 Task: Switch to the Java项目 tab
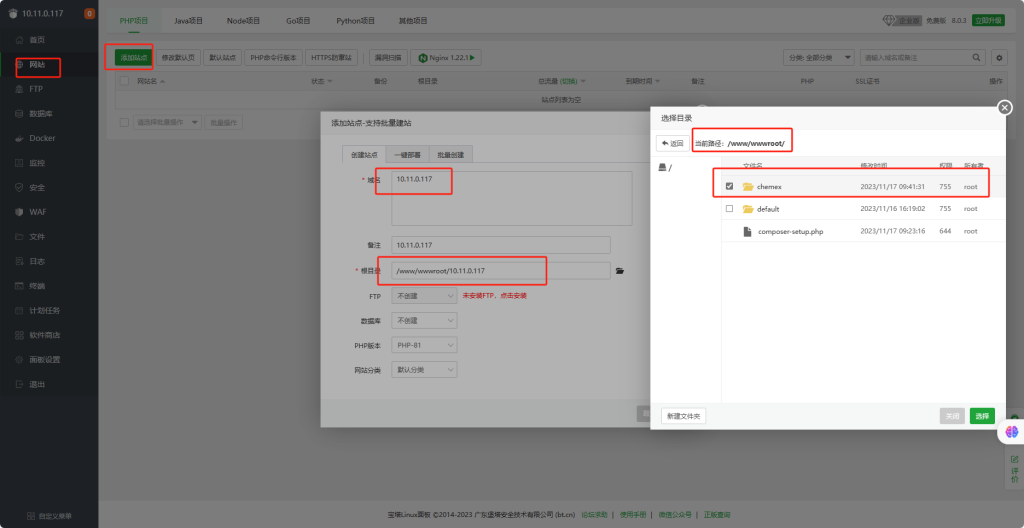point(188,20)
